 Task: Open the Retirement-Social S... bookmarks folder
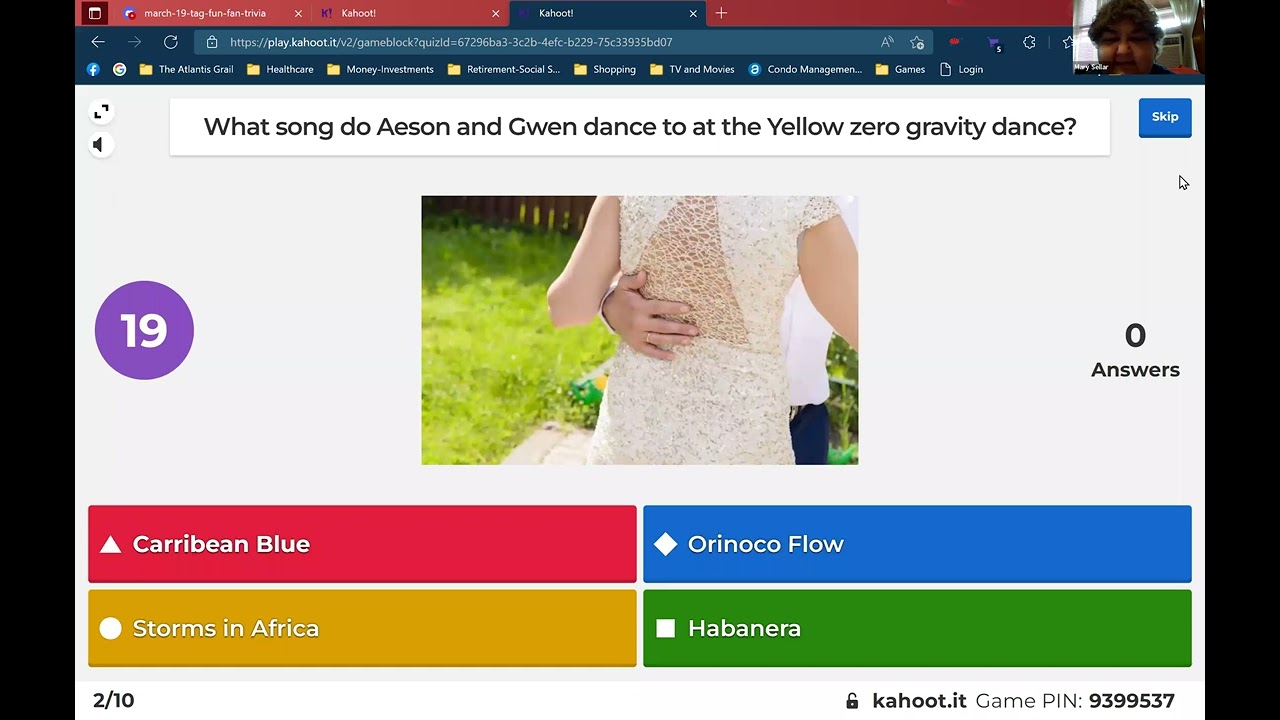click(504, 69)
